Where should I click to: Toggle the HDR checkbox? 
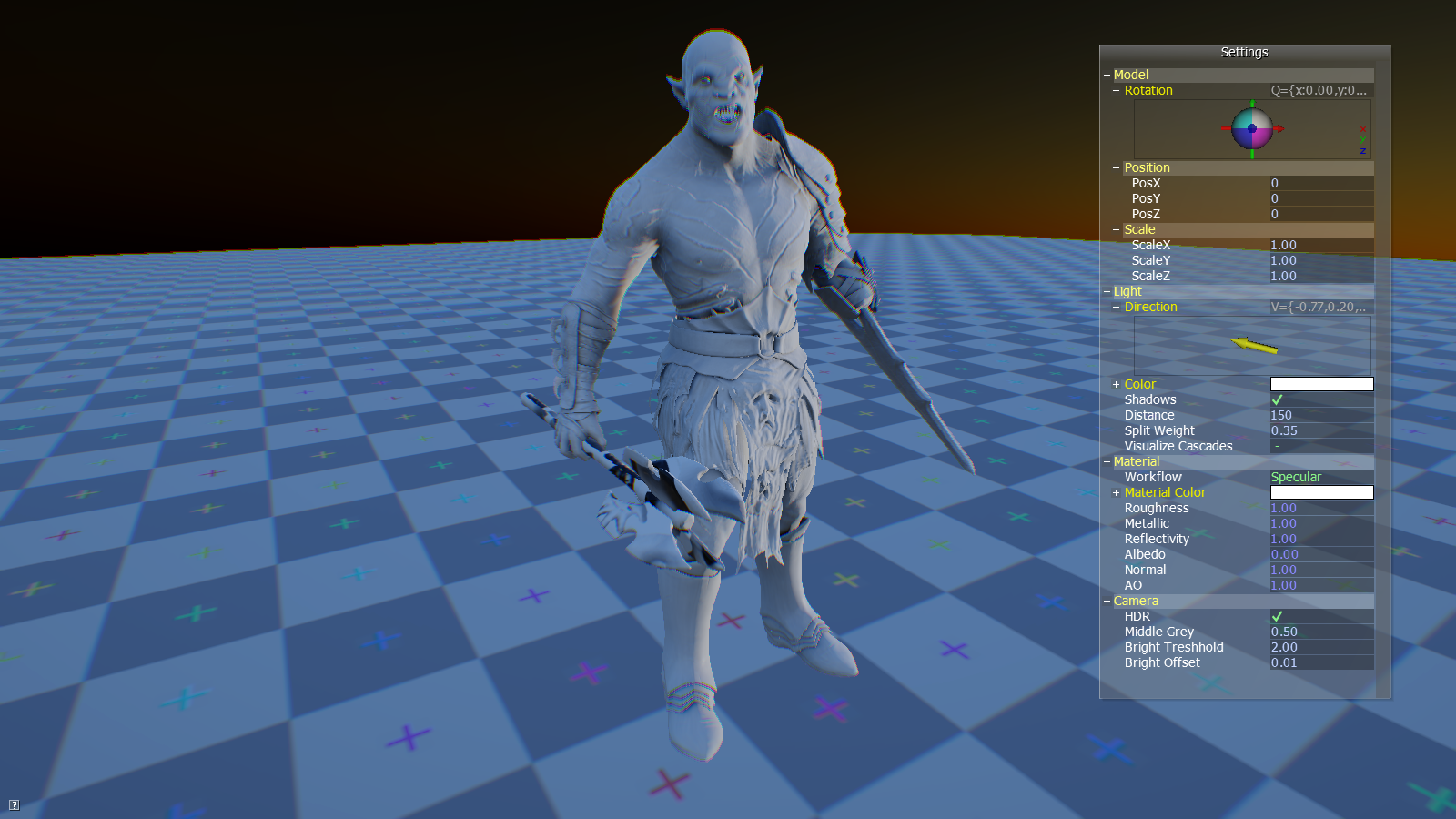[x=1277, y=616]
